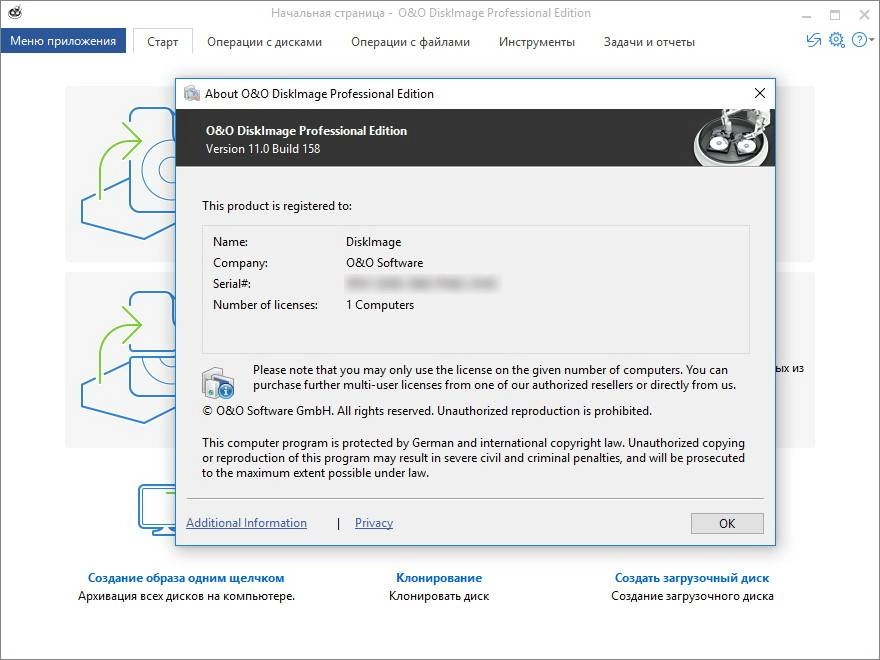
Task: Click the "Serial#:" label
Action: pyautogui.click(x=232, y=283)
